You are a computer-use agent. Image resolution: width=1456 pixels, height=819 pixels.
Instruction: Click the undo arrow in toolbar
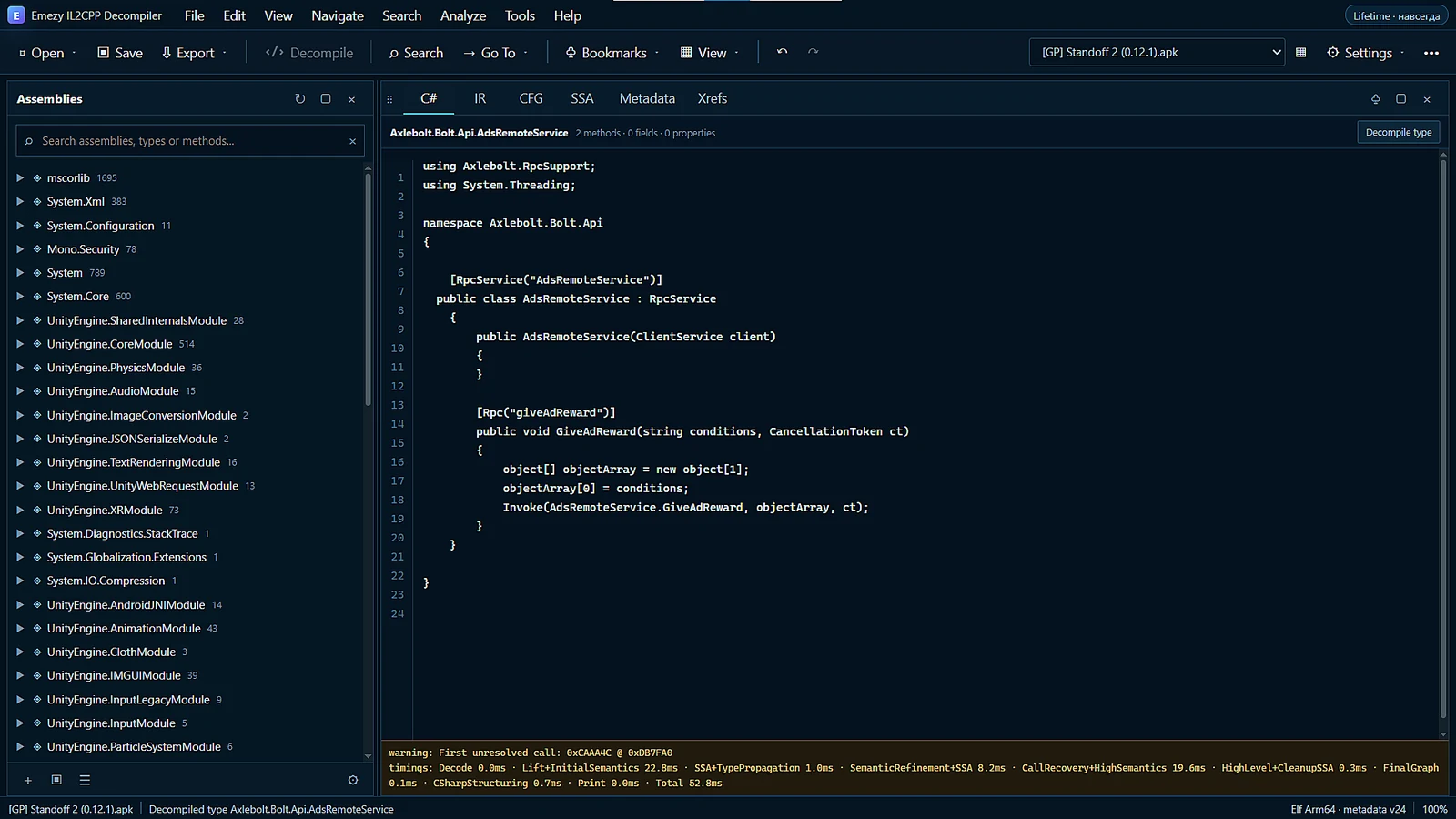pyautogui.click(x=782, y=52)
